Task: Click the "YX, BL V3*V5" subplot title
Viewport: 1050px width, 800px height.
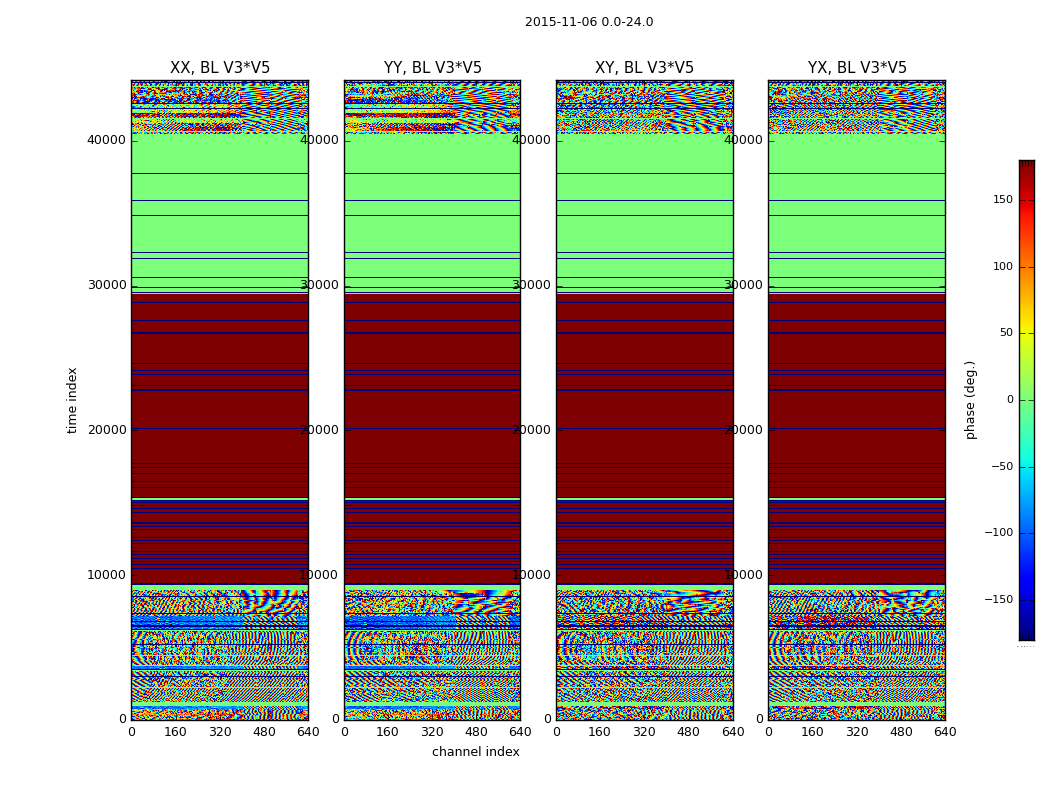Action: point(857,68)
